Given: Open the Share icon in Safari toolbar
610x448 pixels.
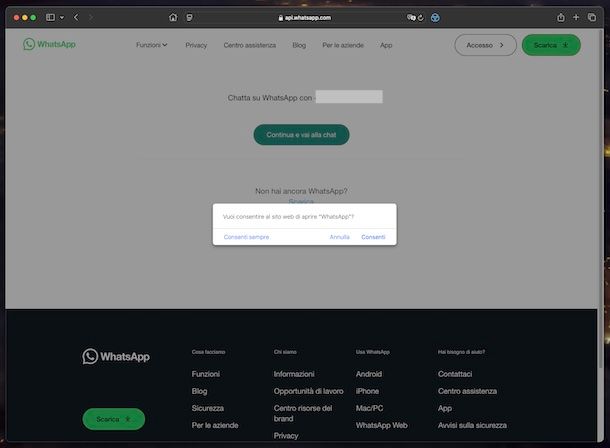Looking at the screenshot, I should click(561, 18).
